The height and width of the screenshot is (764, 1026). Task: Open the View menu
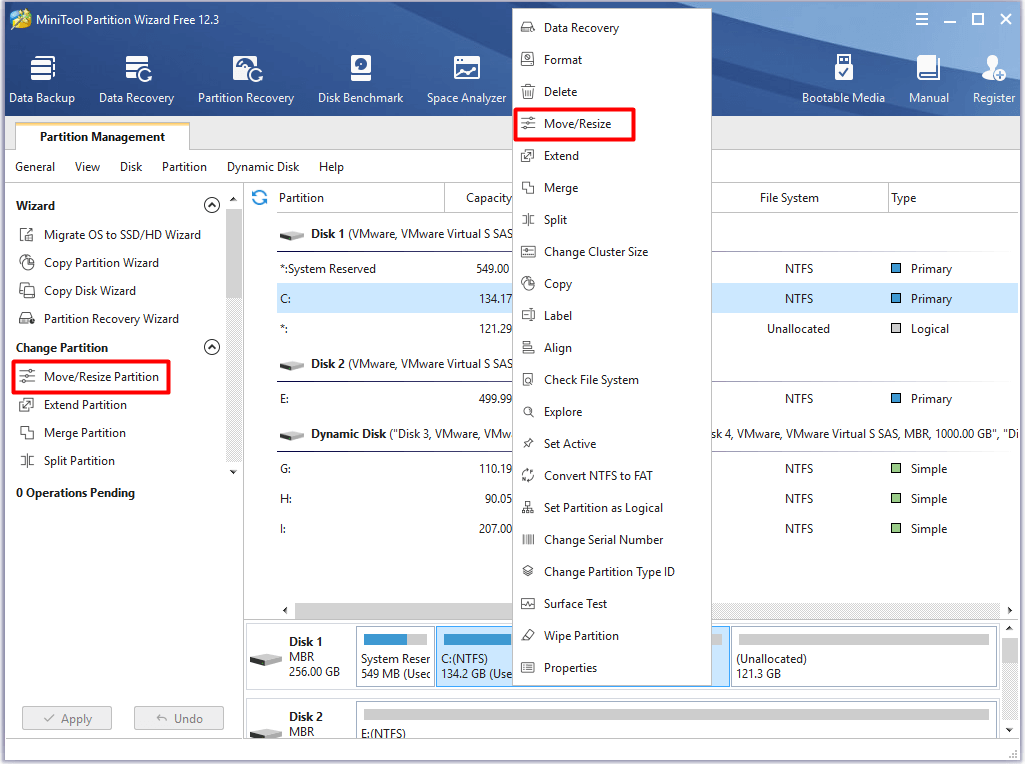pyautogui.click(x=87, y=167)
